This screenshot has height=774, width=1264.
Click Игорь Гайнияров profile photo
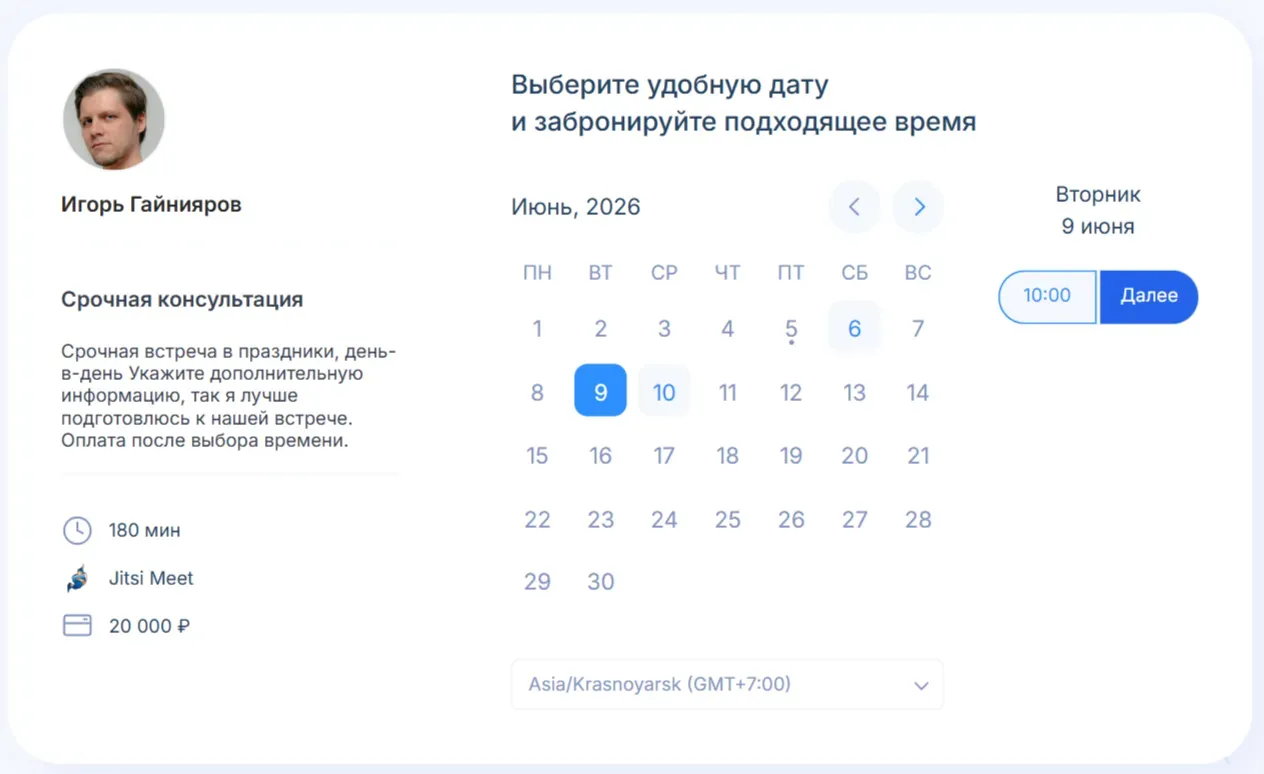113,119
